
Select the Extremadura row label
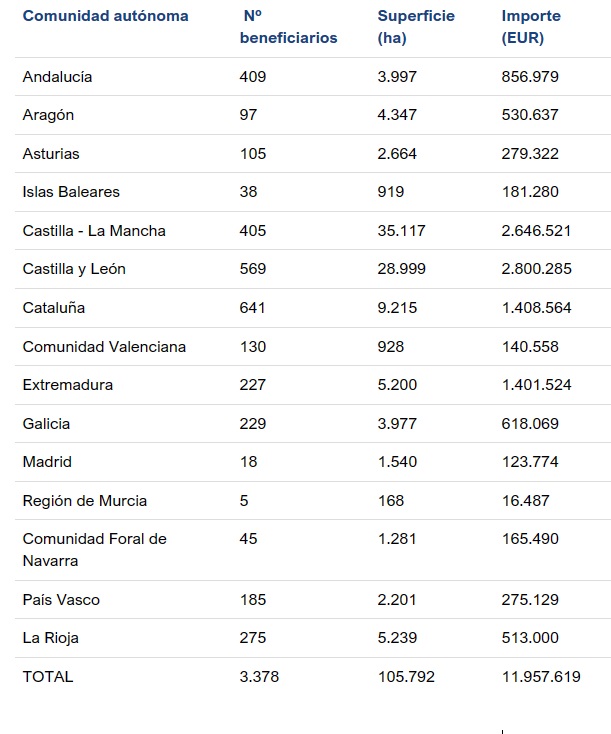tap(68, 385)
